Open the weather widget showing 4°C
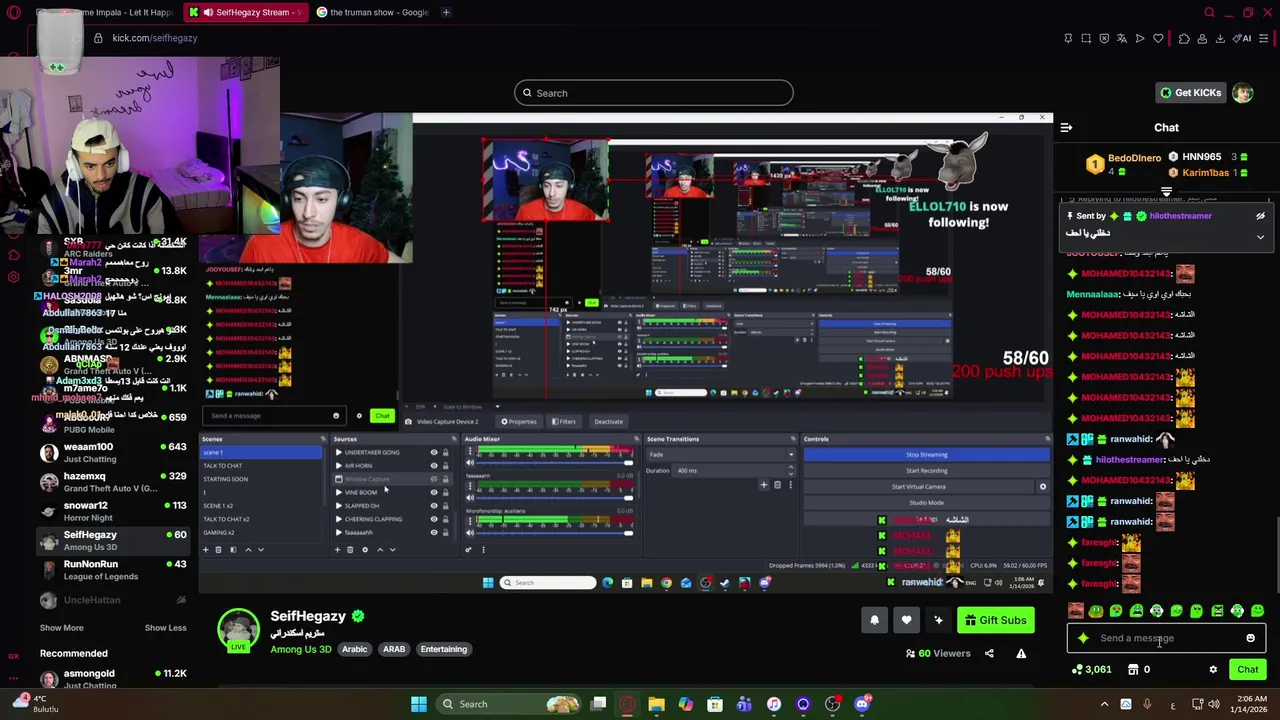1280x720 pixels. [35, 704]
